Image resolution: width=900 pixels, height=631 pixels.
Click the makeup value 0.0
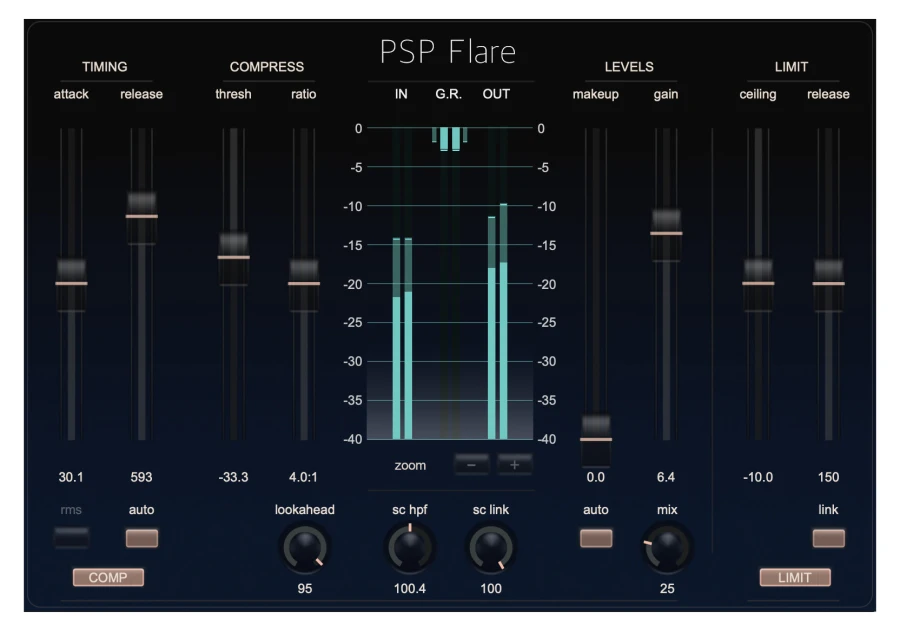[596, 477]
